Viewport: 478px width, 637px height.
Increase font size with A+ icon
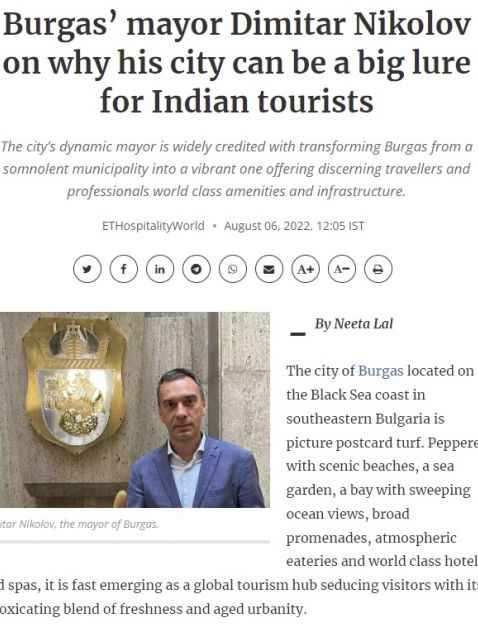tap(305, 269)
